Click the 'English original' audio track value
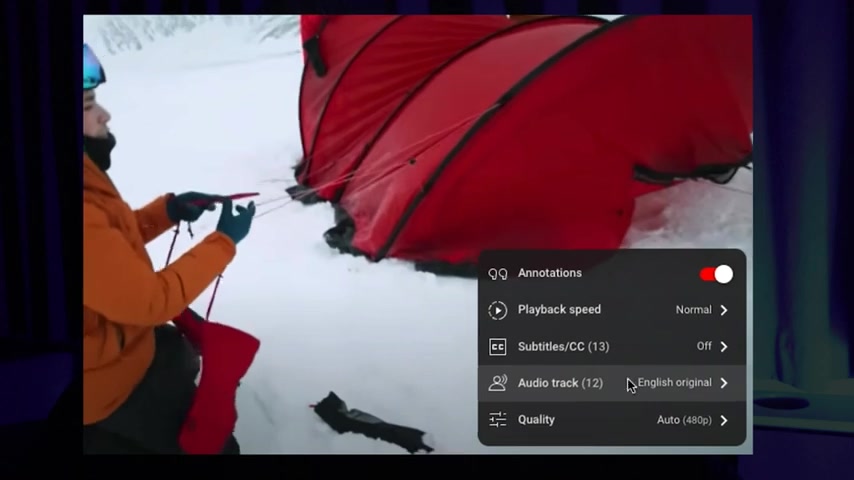The image size is (854, 480). (674, 382)
